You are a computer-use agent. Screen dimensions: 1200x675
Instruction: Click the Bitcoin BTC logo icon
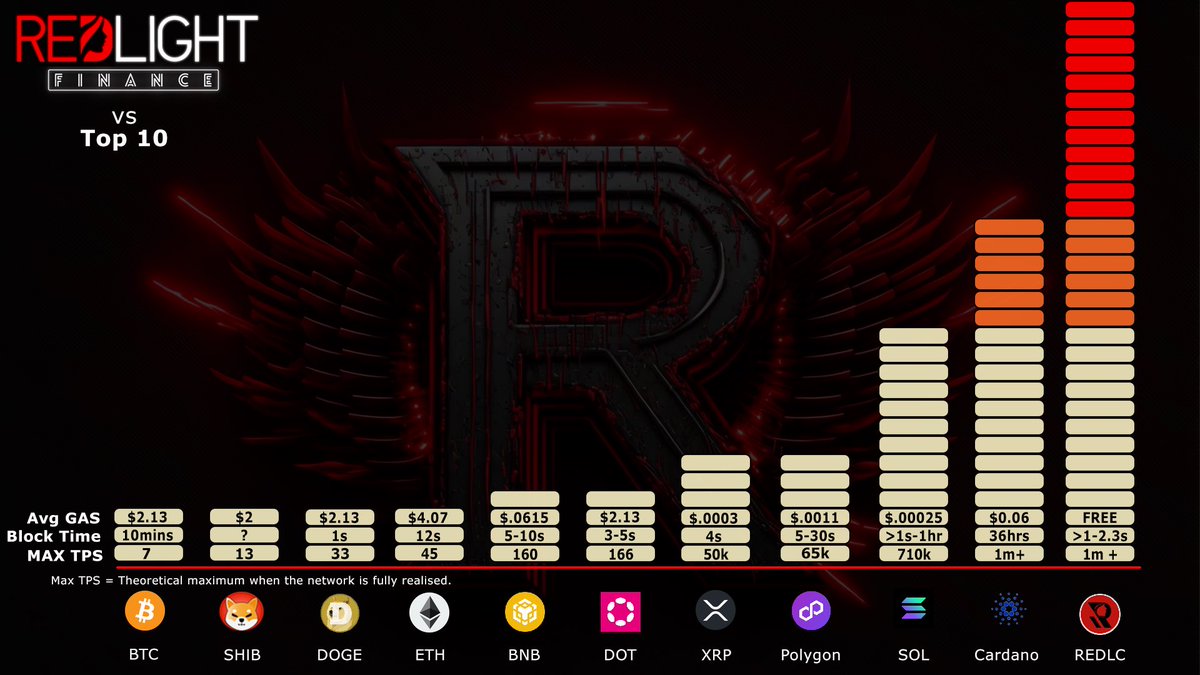144,611
